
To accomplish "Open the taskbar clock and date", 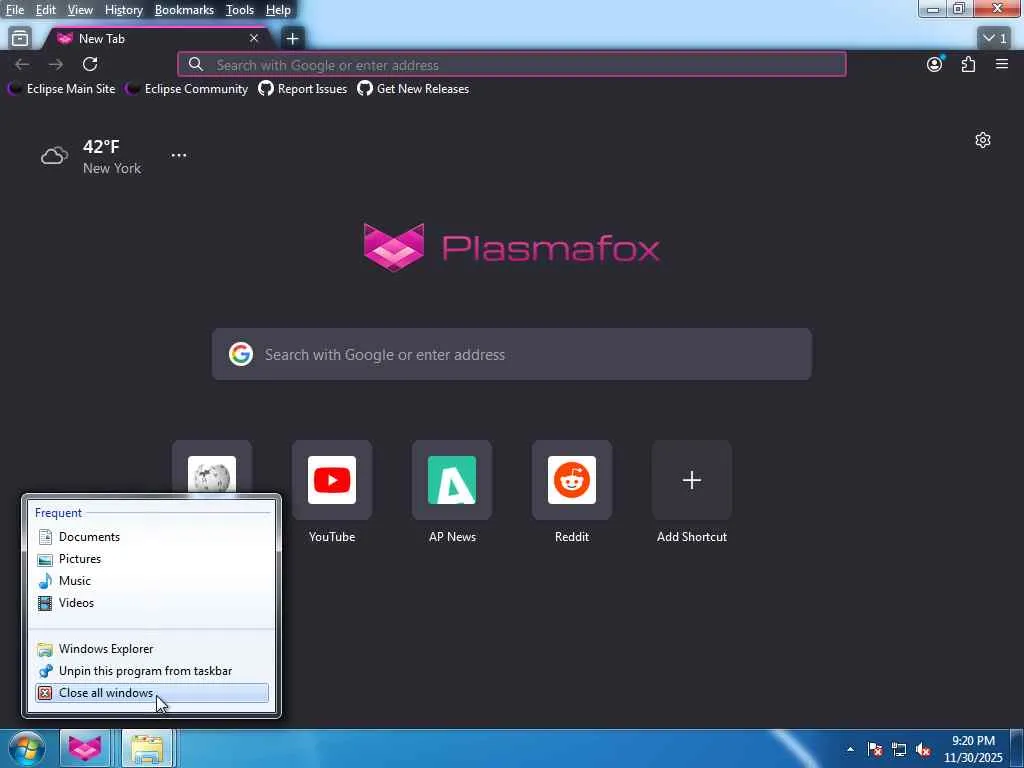I will [973, 749].
